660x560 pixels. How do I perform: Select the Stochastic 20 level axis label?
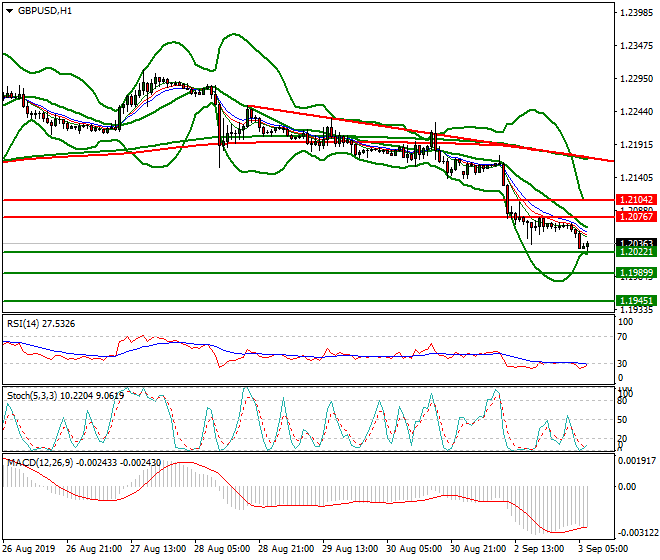tap(622, 439)
